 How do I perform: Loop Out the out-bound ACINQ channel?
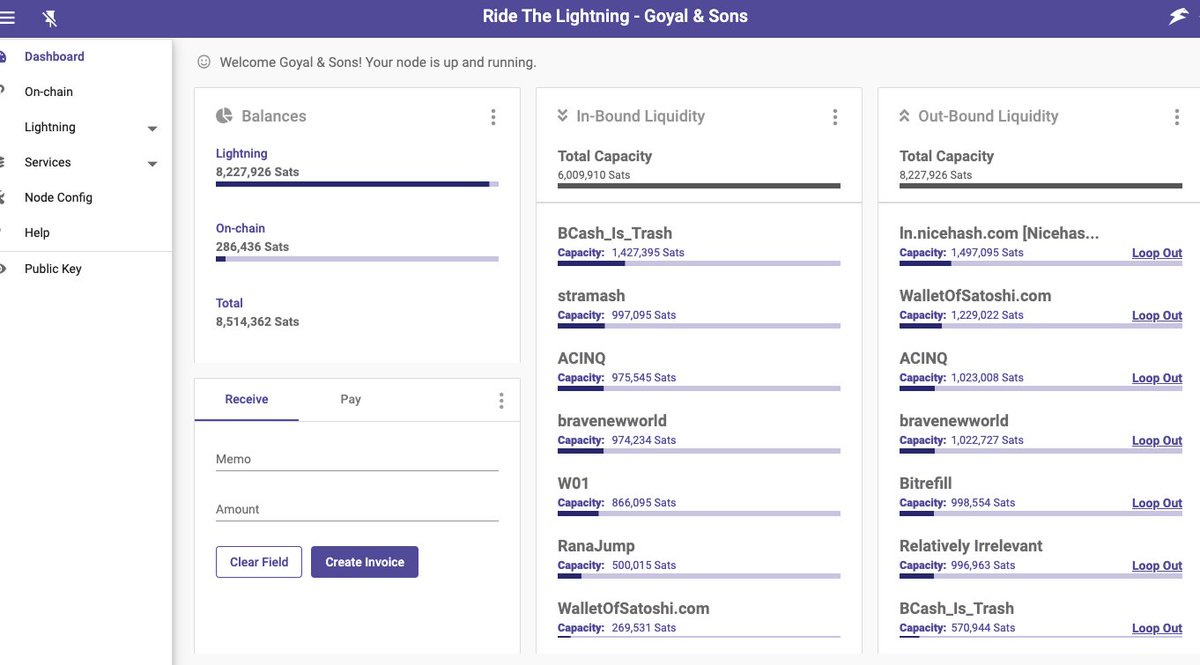coord(1157,378)
